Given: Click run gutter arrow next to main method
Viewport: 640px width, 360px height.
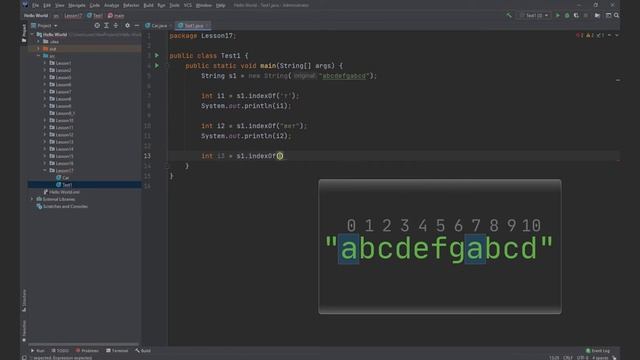Looking at the screenshot, I should tap(156, 65).
